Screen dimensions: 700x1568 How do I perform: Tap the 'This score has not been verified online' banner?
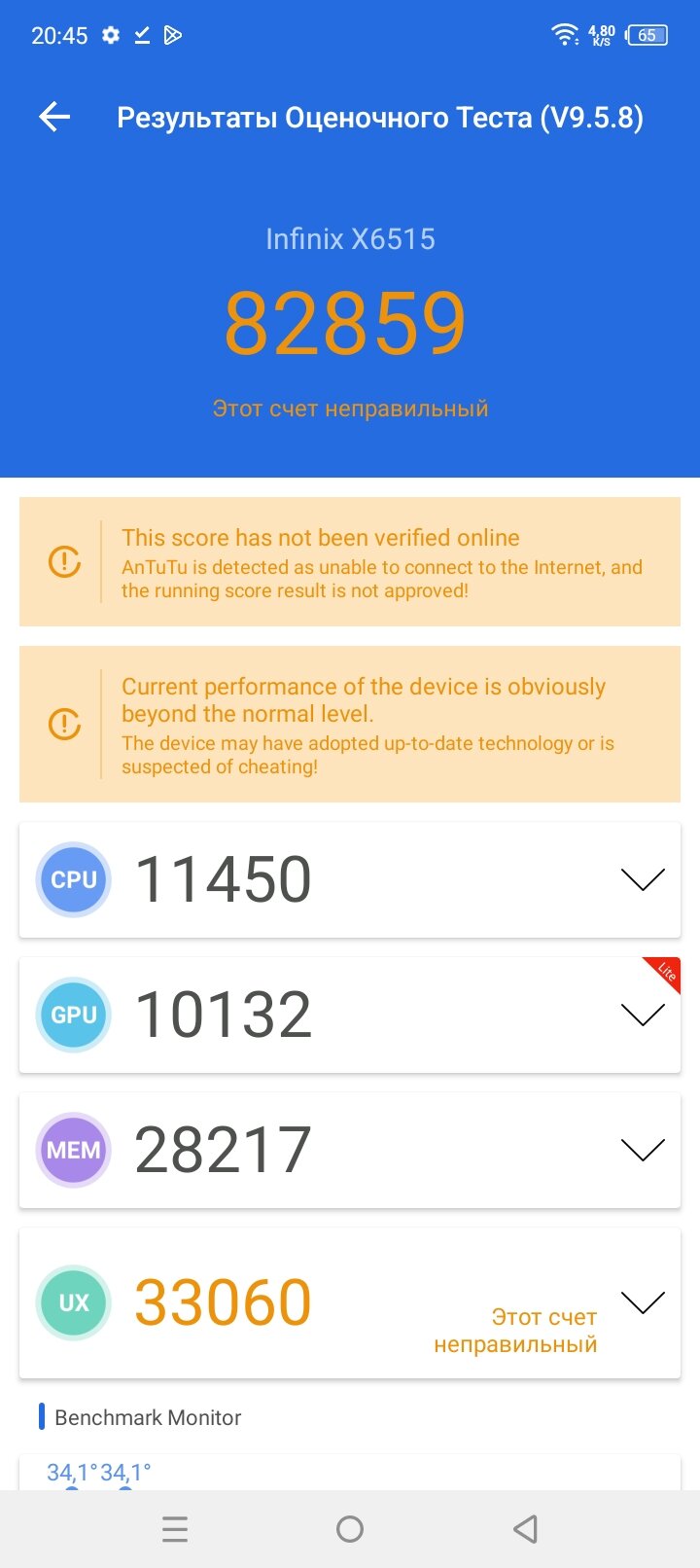[x=350, y=561]
